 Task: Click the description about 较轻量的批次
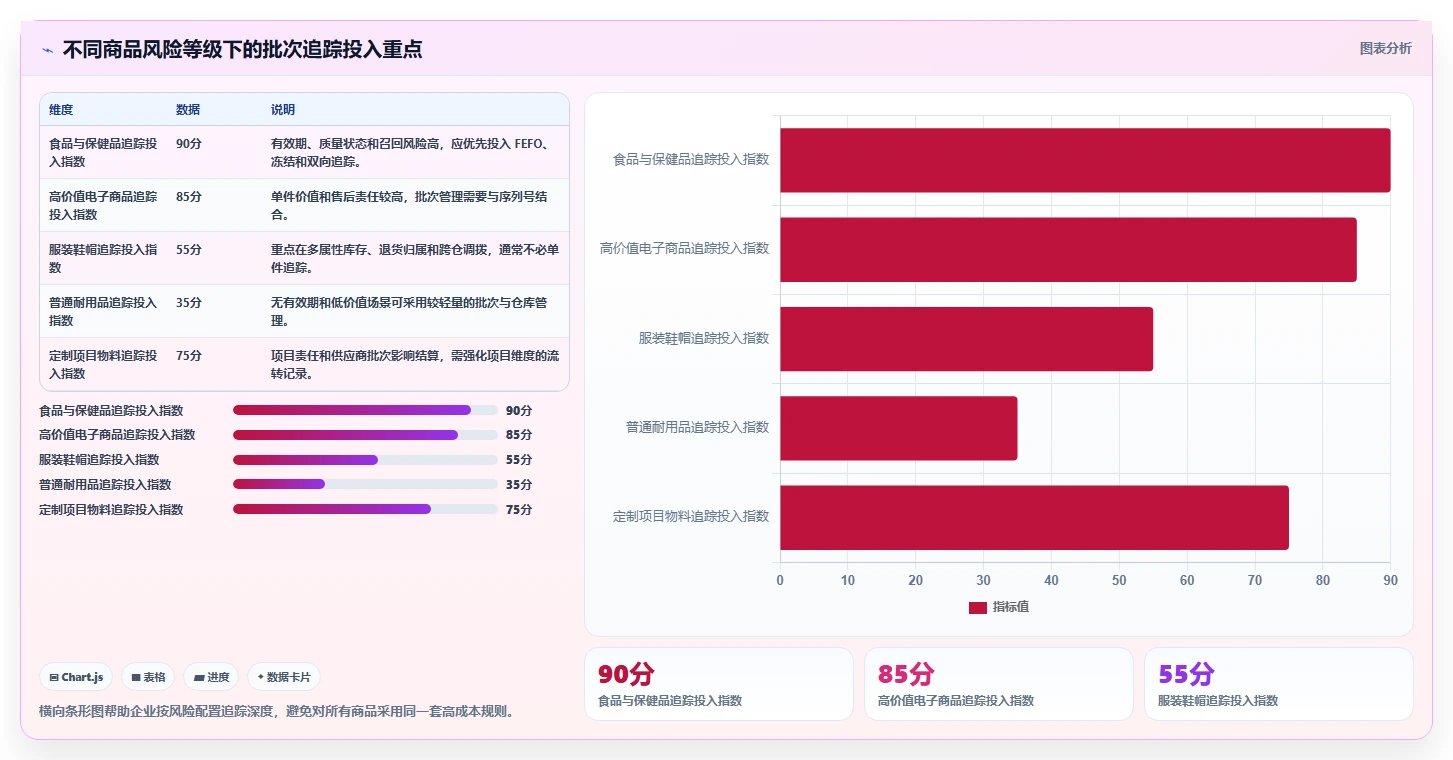pyautogui.click(x=415, y=312)
